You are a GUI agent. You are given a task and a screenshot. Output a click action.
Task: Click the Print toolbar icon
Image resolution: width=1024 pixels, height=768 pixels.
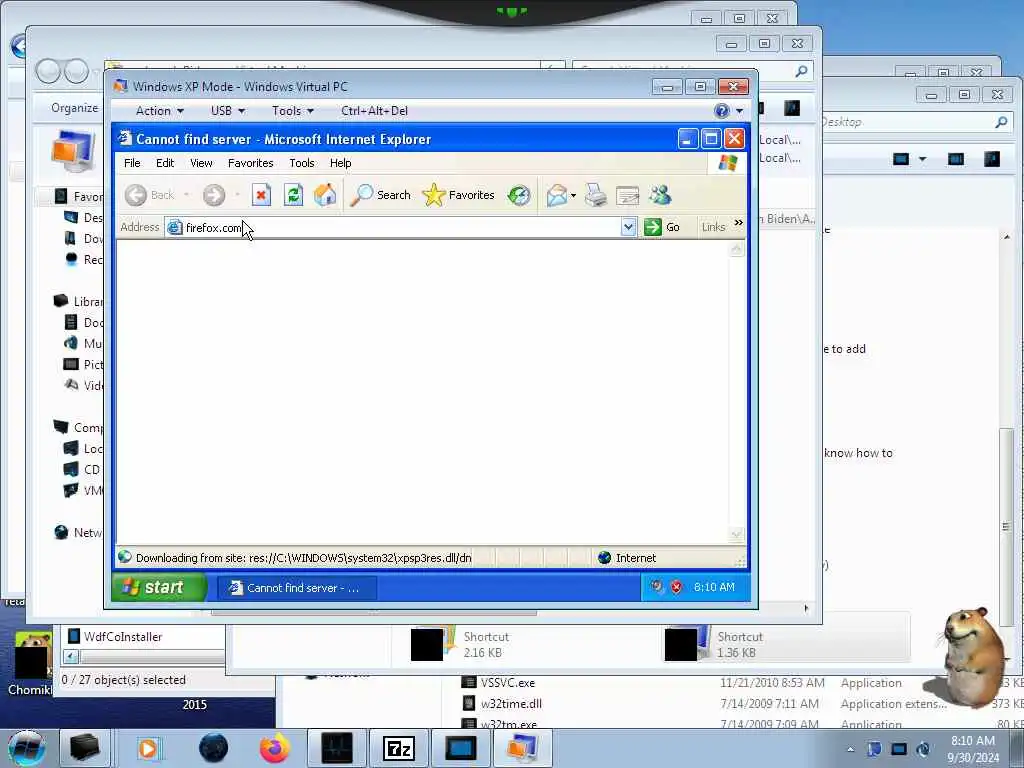[x=596, y=195]
